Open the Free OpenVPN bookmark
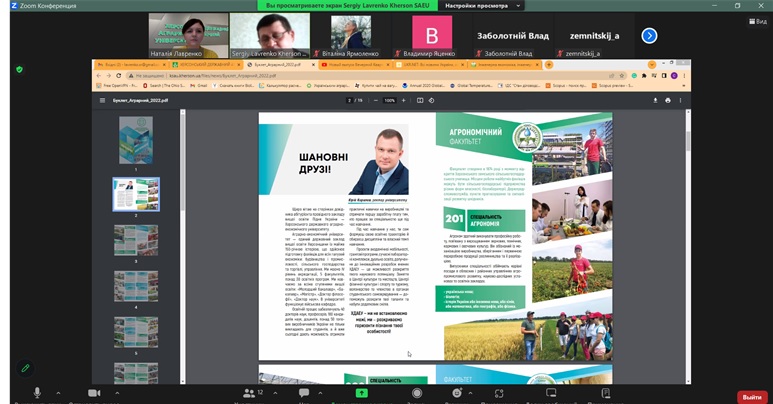Screen dimensions: 773x404 (117, 86)
